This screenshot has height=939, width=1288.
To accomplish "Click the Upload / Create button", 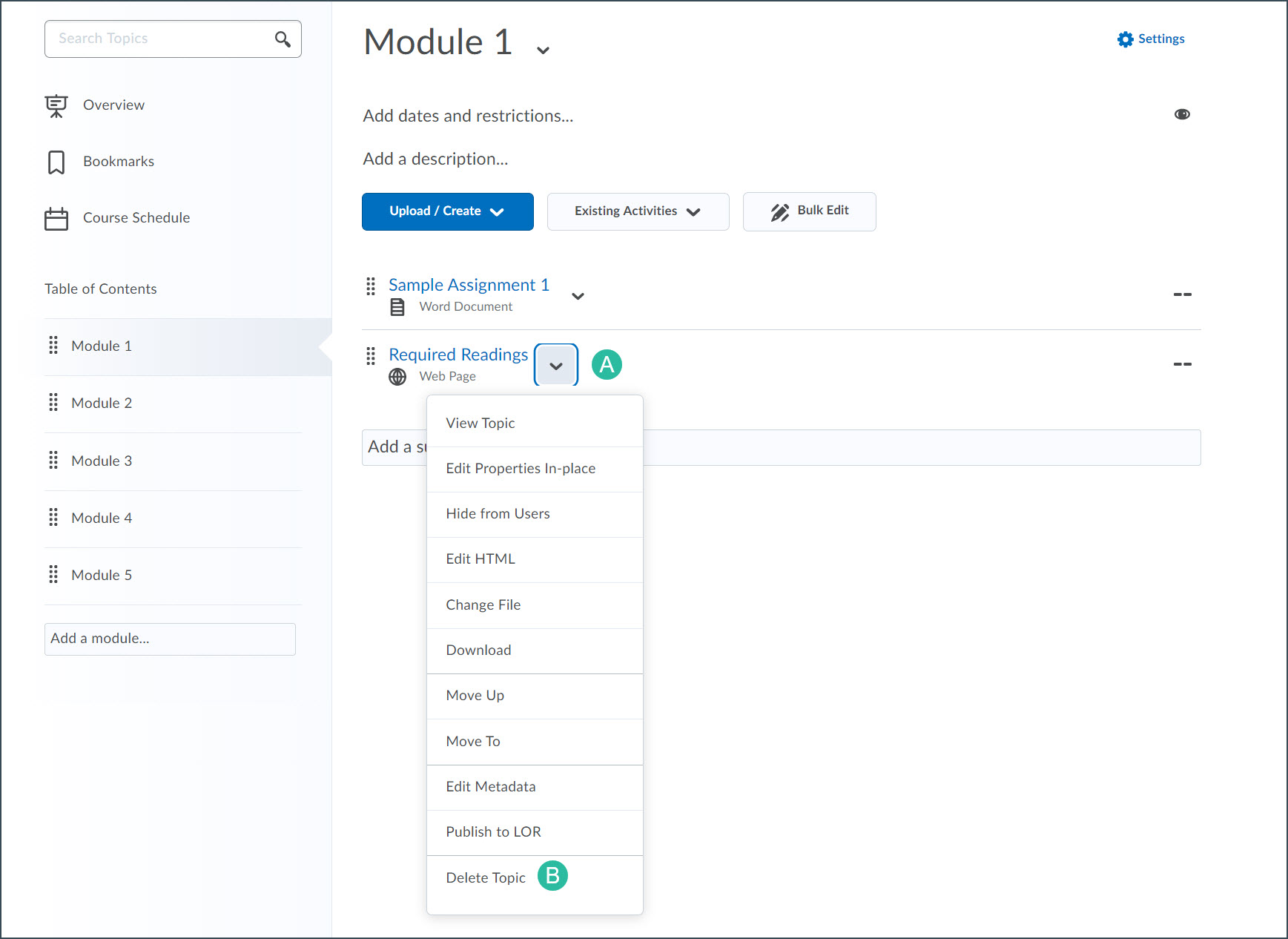I will (x=447, y=211).
